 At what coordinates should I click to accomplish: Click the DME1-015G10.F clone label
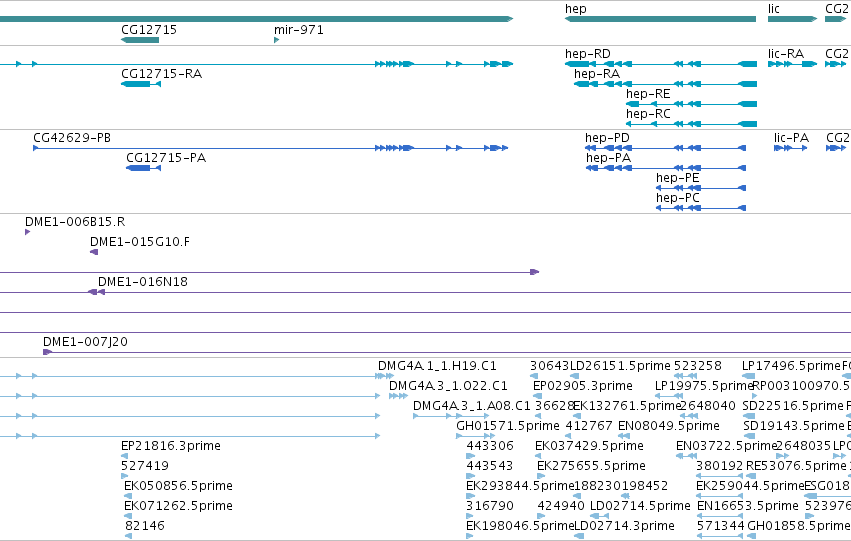point(140,242)
